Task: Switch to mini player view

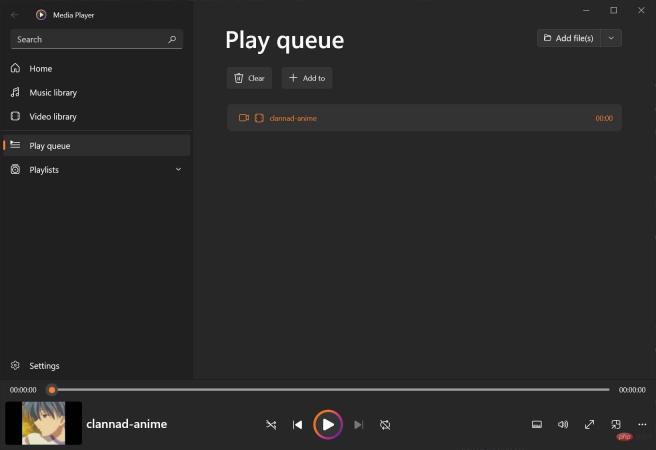Action: click(x=616, y=425)
